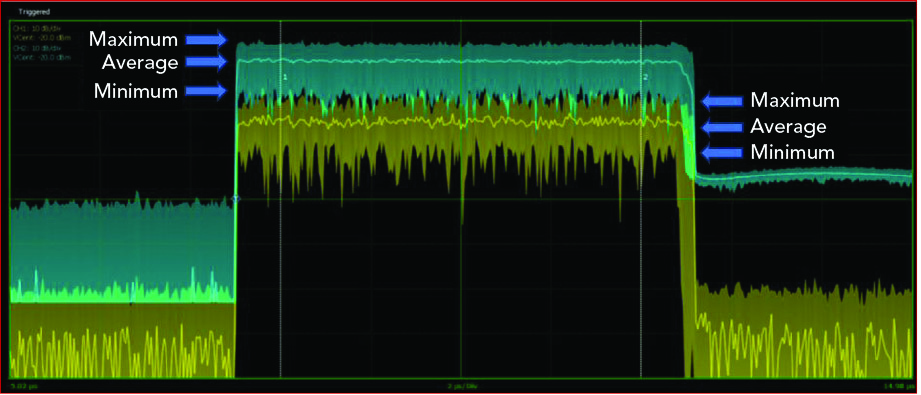Select time marker 2 on the trace
This screenshot has width=921, height=395.
coord(645,77)
